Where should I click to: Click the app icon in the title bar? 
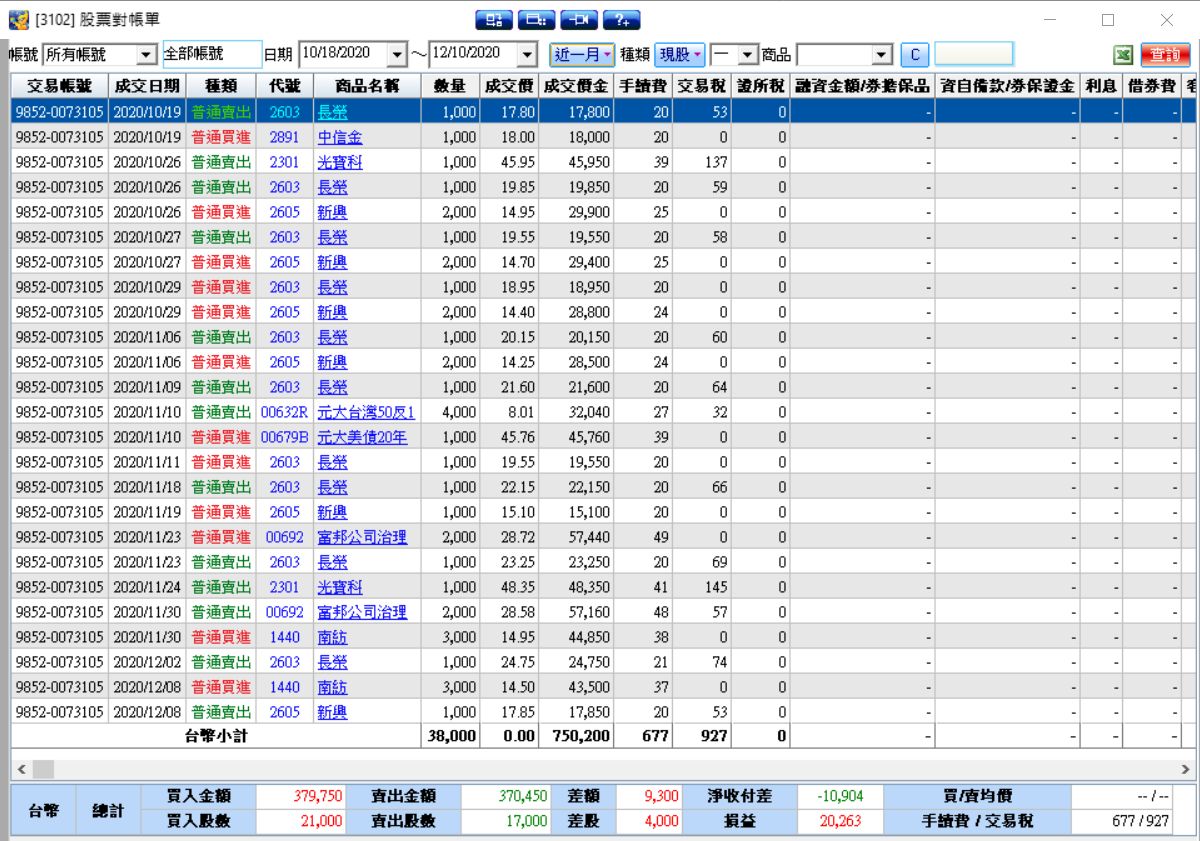pyautogui.click(x=18, y=20)
